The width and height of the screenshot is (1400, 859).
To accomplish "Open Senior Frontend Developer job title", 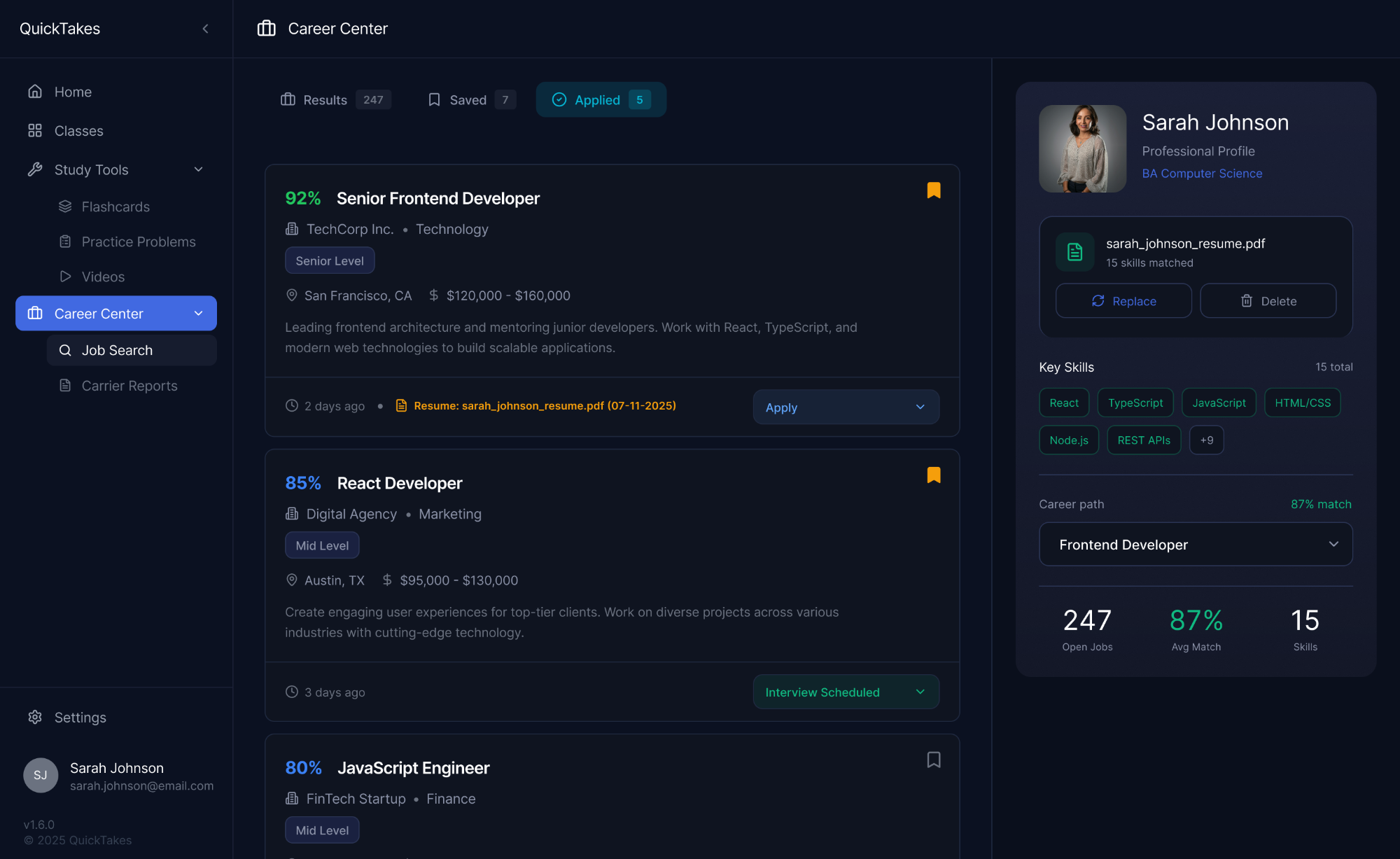I will coord(438,198).
